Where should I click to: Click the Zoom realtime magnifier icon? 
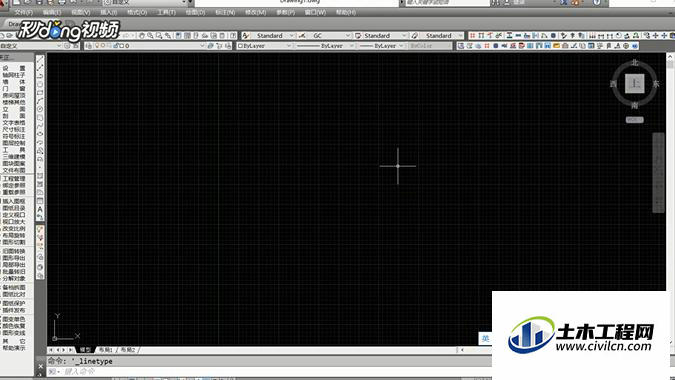click(x=150, y=36)
